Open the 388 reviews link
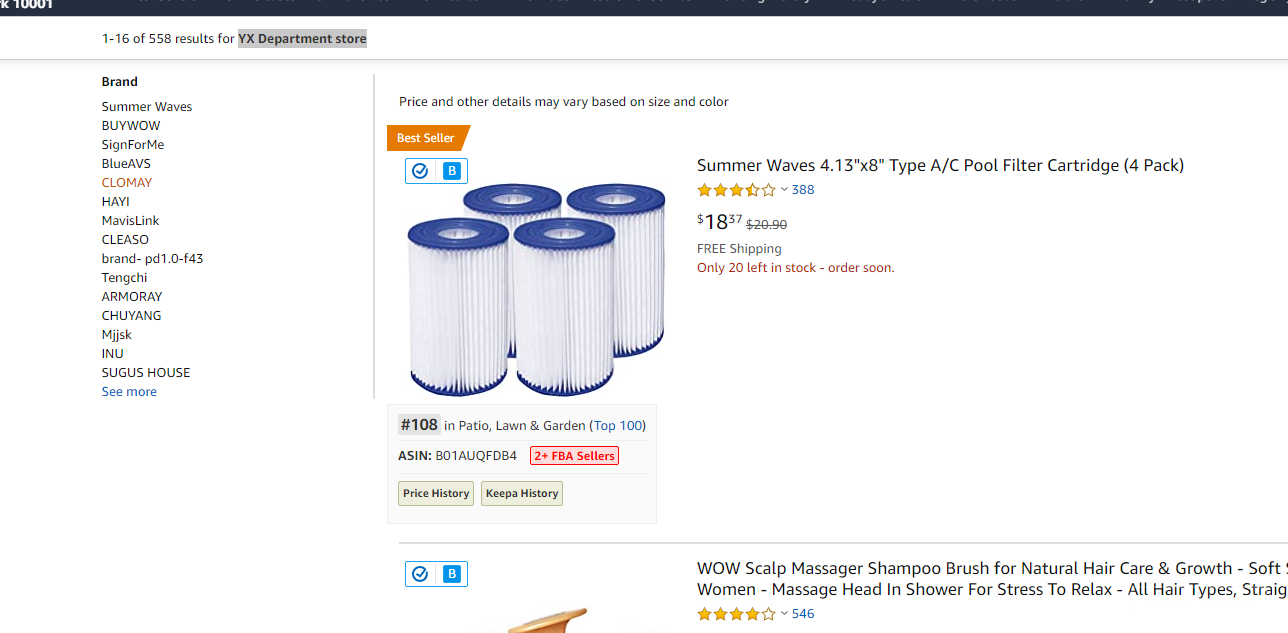1288x633 pixels. (x=803, y=190)
